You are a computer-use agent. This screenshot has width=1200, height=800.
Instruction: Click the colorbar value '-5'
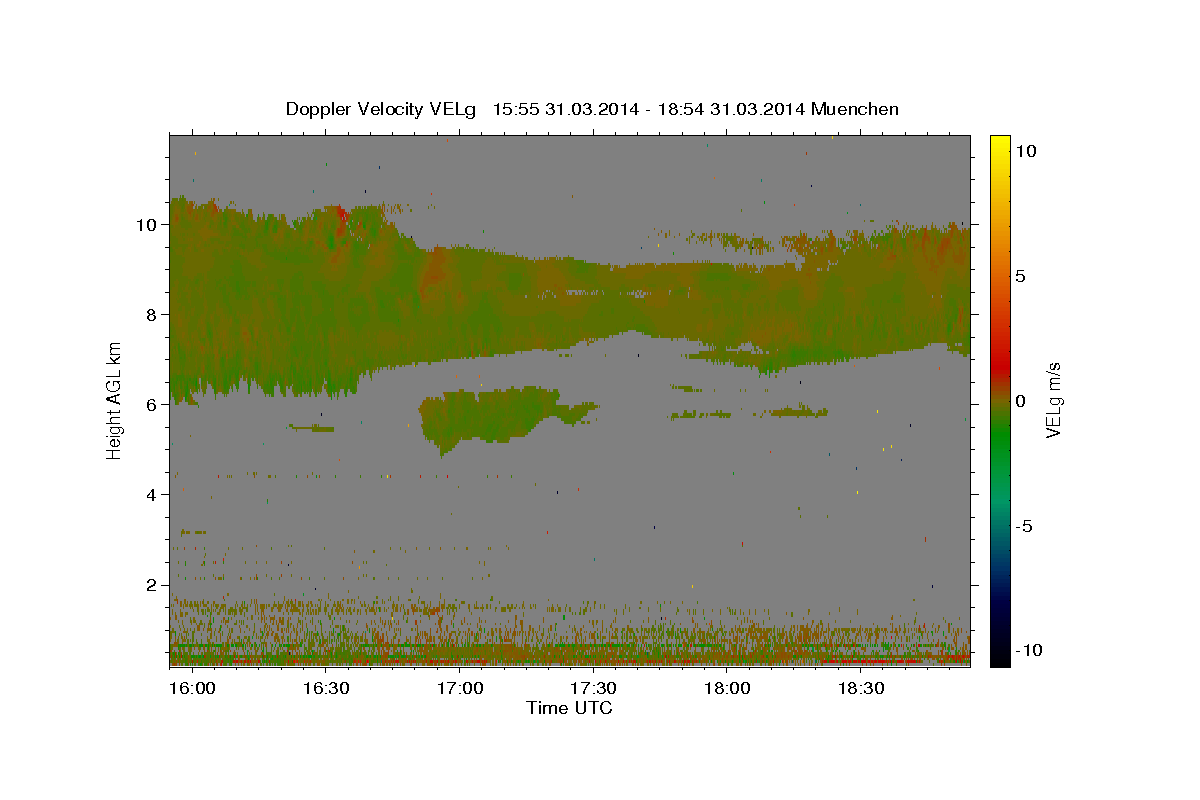(1025, 526)
